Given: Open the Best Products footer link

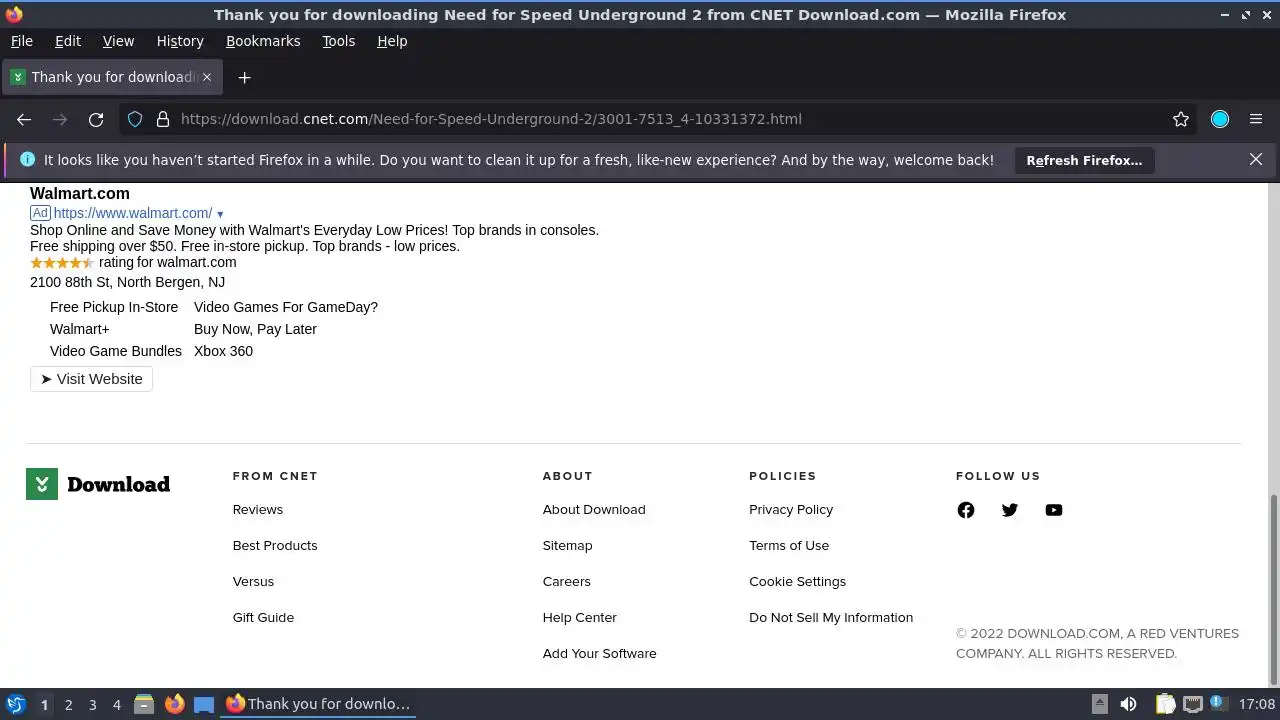Looking at the screenshot, I should 275,545.
